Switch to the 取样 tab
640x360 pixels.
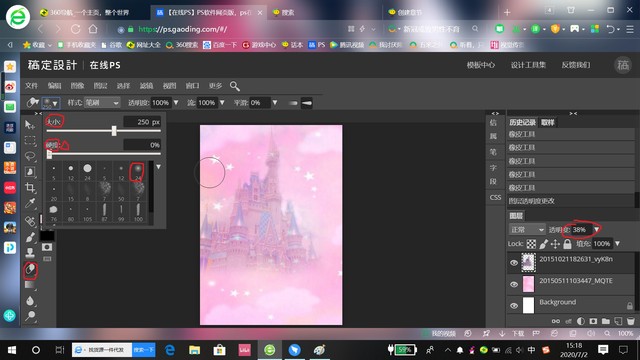click(547, 122)
